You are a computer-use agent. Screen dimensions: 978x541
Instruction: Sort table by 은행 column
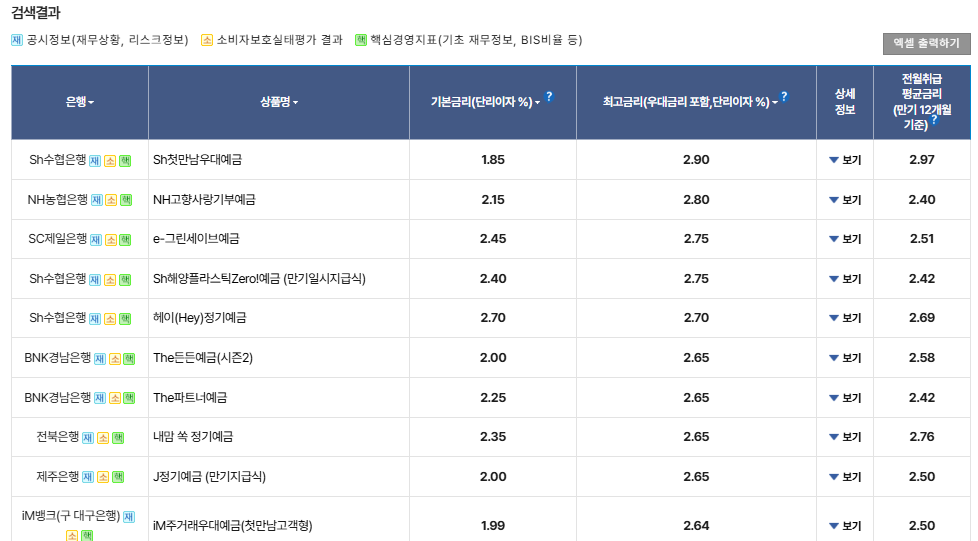(x=80, y=102)
